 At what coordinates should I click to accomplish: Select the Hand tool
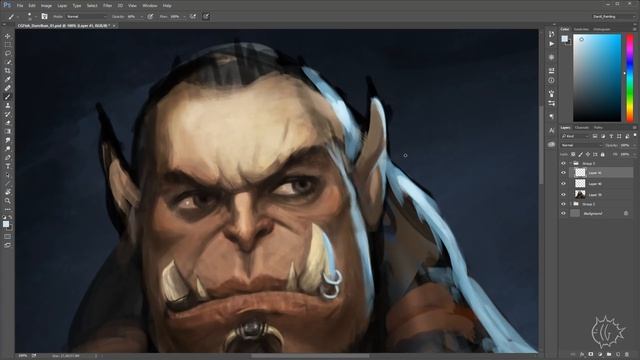tap(8, 192)
